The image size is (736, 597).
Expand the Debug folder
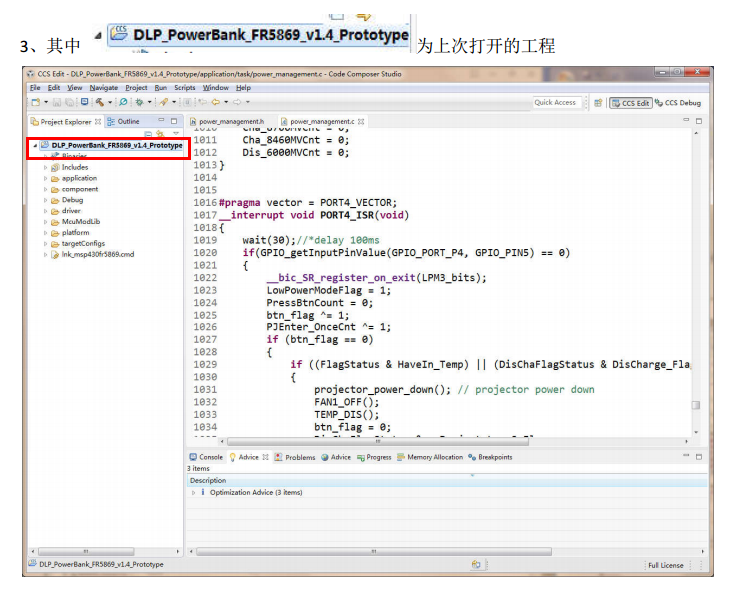pos(45,200)
